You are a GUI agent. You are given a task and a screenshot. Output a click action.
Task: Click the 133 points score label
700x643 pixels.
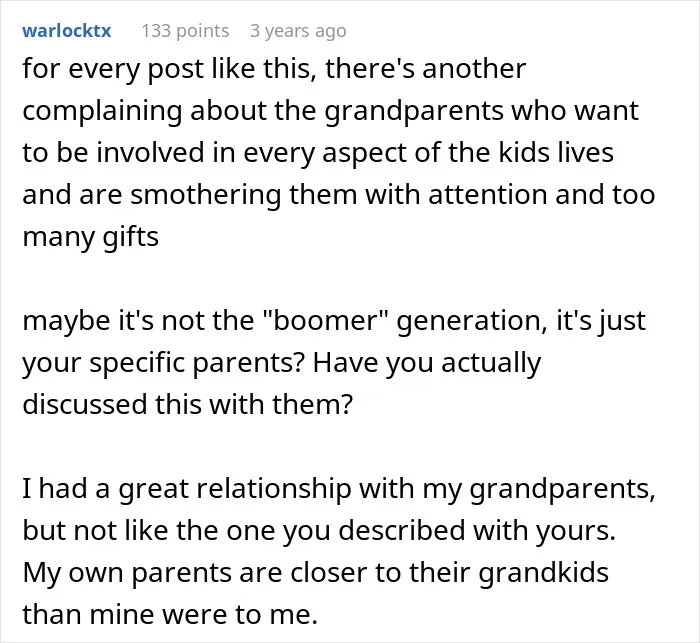pyautogui.click(x=185, y=31)
